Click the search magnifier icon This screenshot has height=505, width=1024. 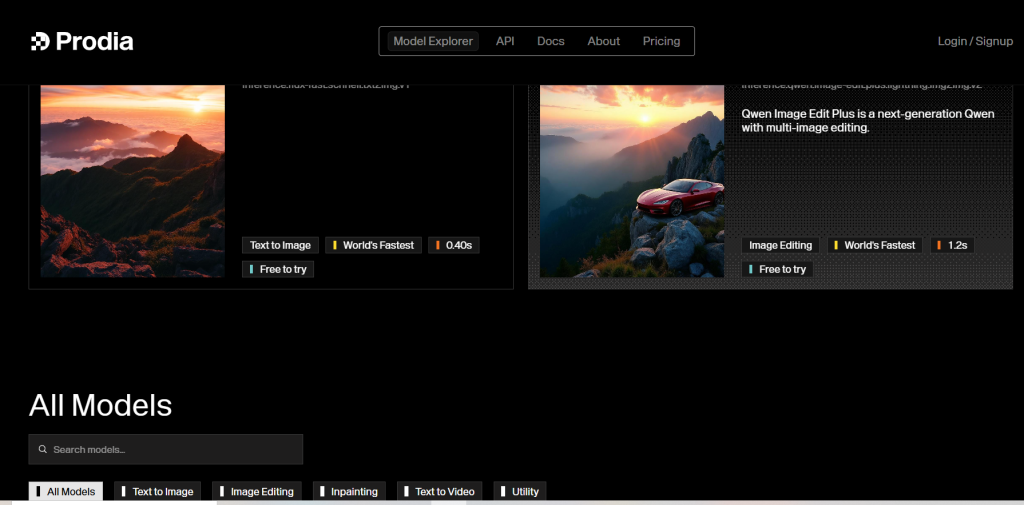pos(42,450)
